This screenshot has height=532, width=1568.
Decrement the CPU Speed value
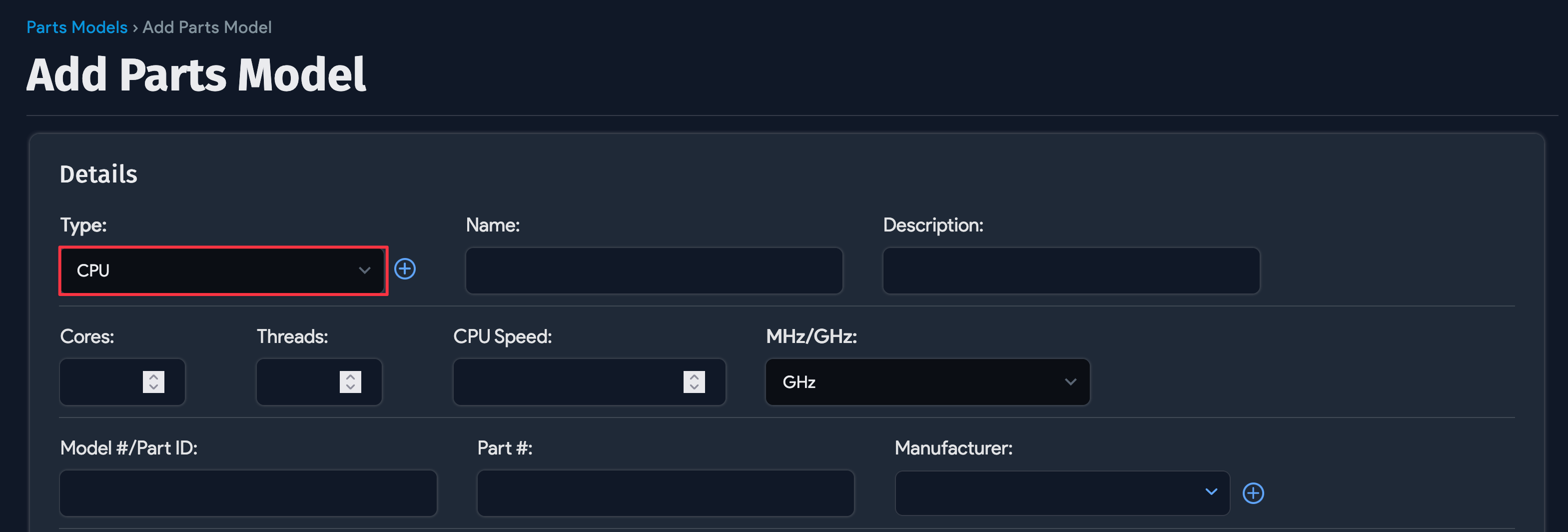click(x=694, y=386)
